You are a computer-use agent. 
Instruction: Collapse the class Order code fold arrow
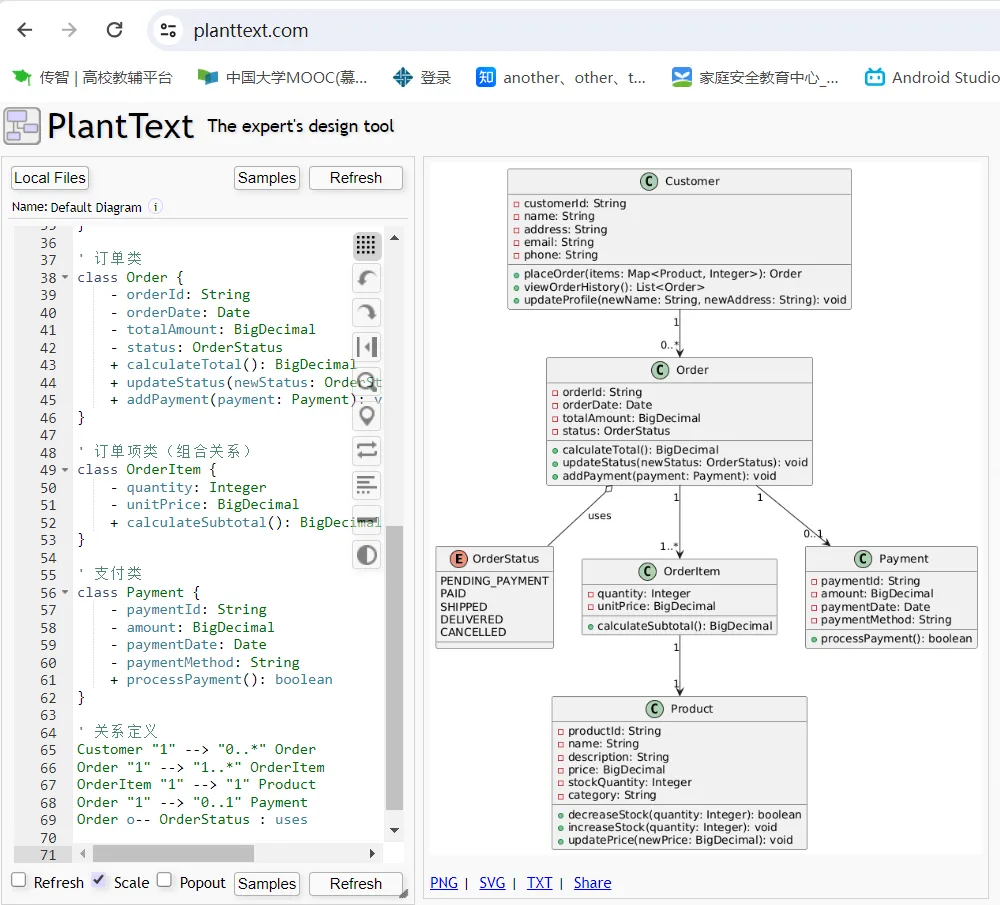click(65, 277)
